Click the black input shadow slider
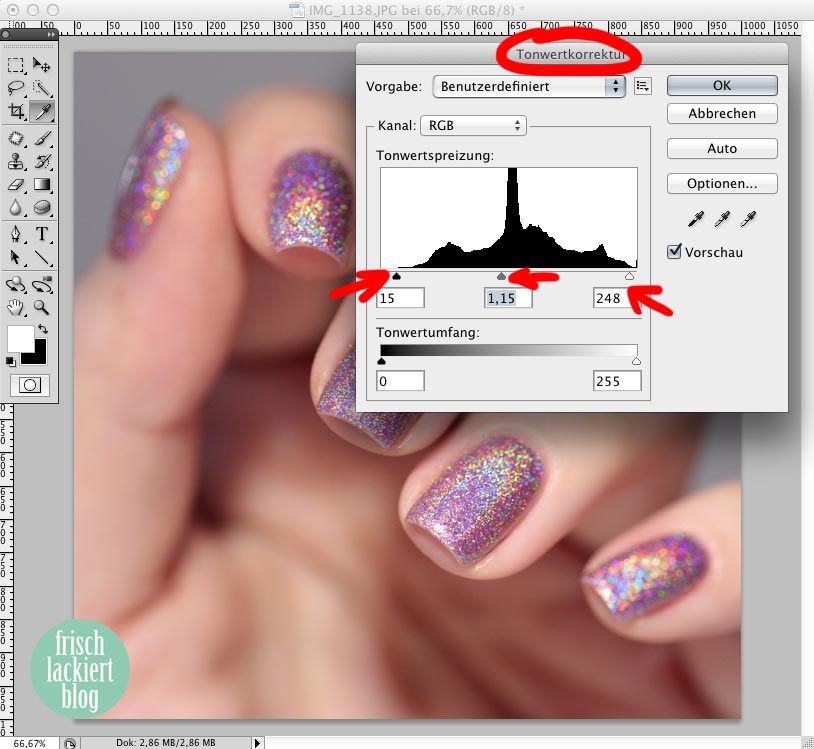This screenshot has height=749, width=814. 397,276
